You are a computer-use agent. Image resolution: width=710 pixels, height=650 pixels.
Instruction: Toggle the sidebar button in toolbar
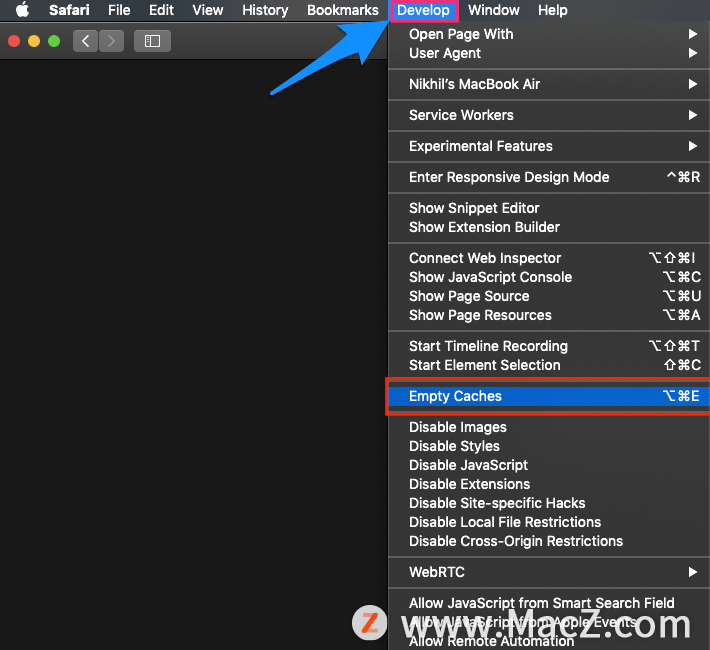click(x=152, y=41)
